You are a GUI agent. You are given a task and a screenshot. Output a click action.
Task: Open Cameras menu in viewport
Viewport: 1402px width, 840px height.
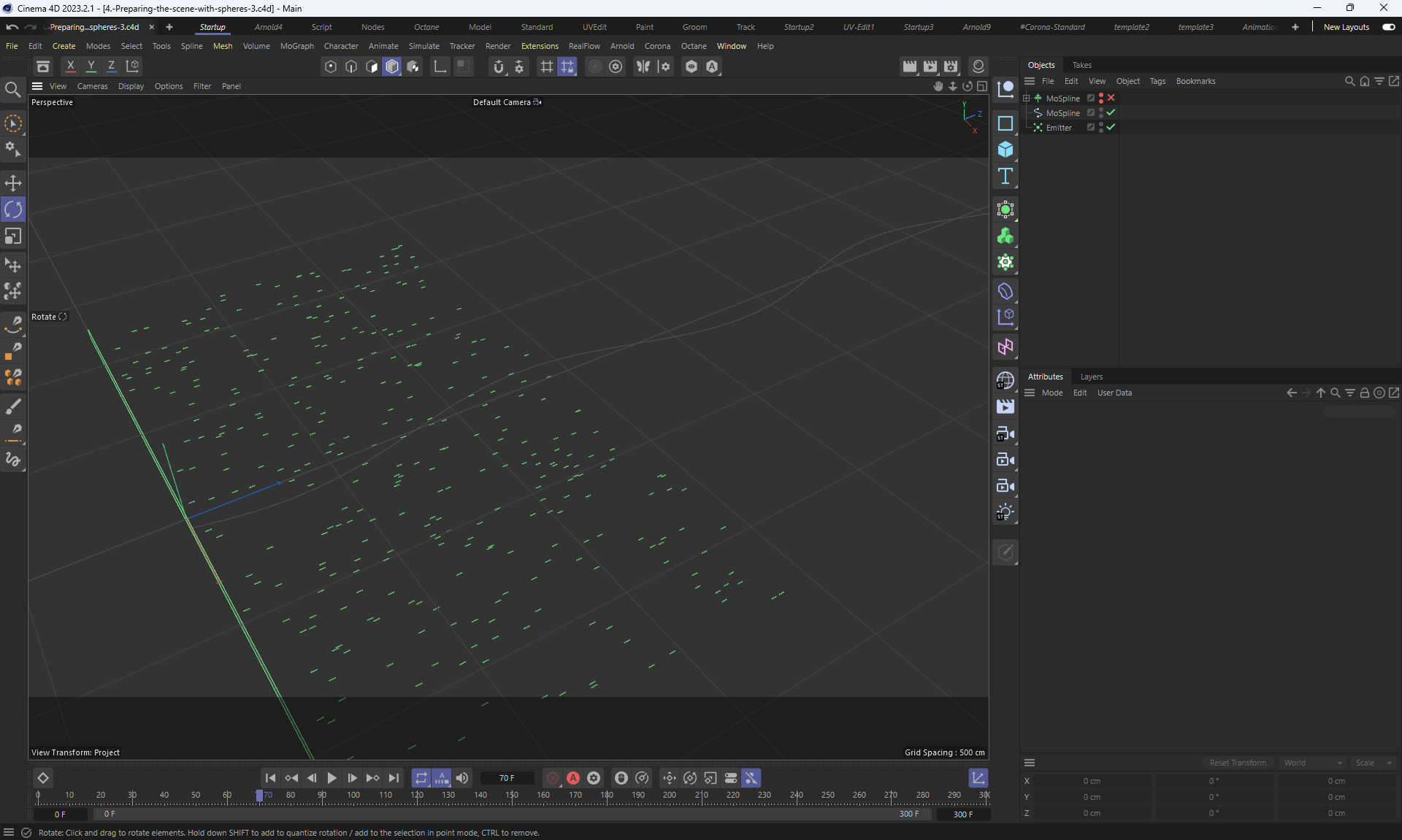pyautogui.click(x=92, y=86)
